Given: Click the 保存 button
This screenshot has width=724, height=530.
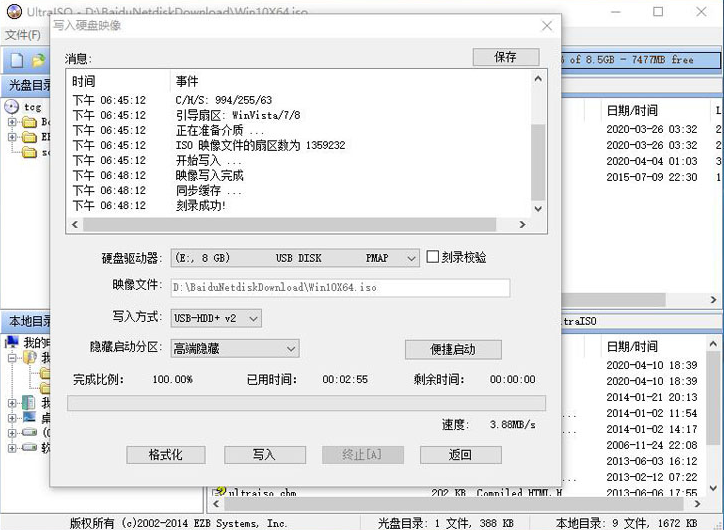Looking at the screenshot, I should (x=505, y=57).
